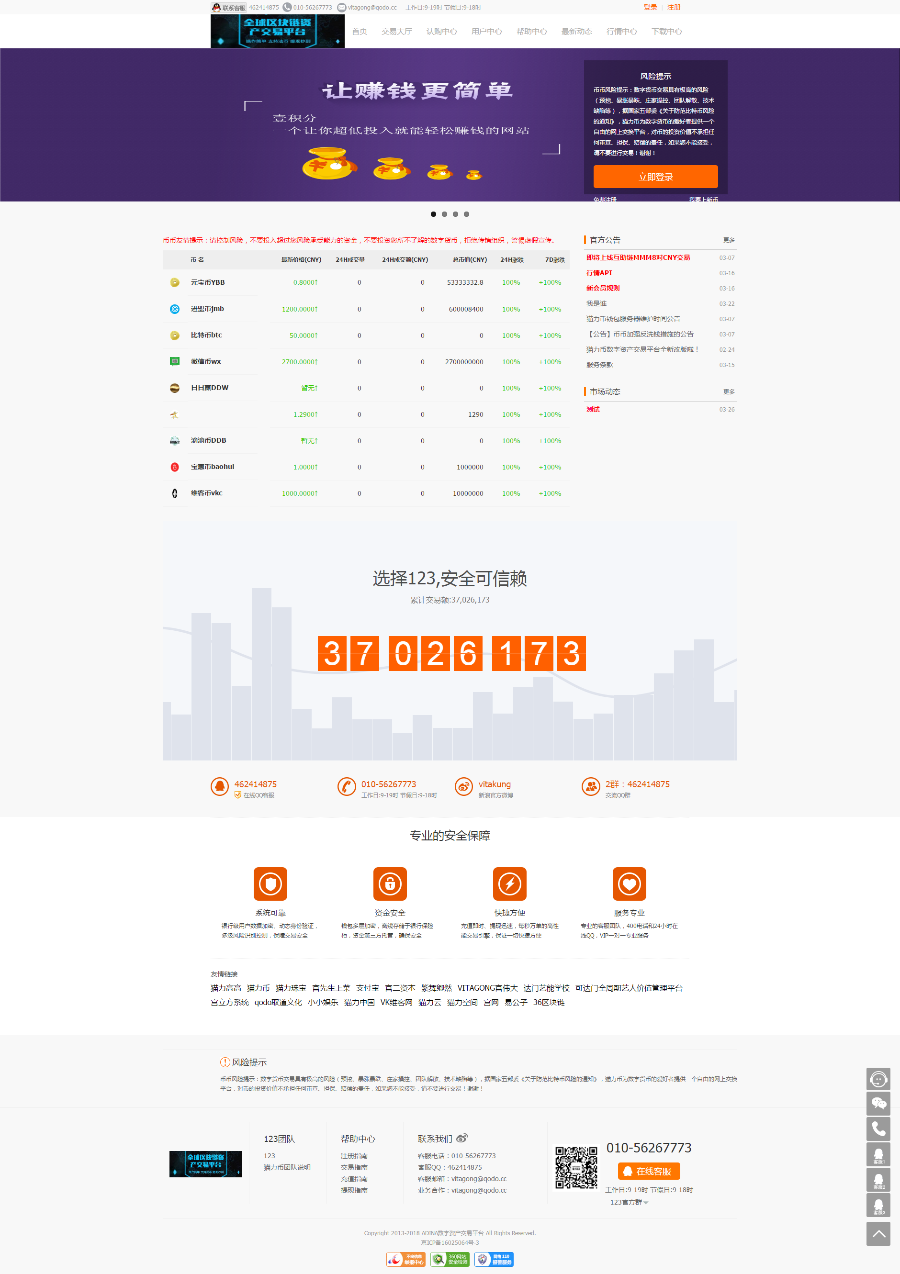The image size is (900, 1274).
Task: Click the orange 立即登录 button
Action: (655, 177)
